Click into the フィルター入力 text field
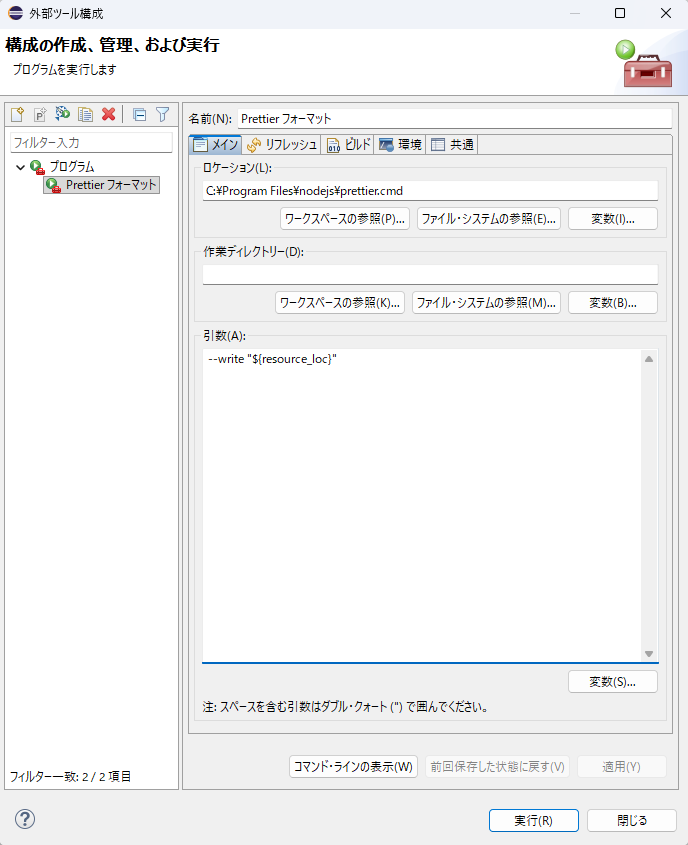Viewport: 688px width, 845px height. pos(91,143)
